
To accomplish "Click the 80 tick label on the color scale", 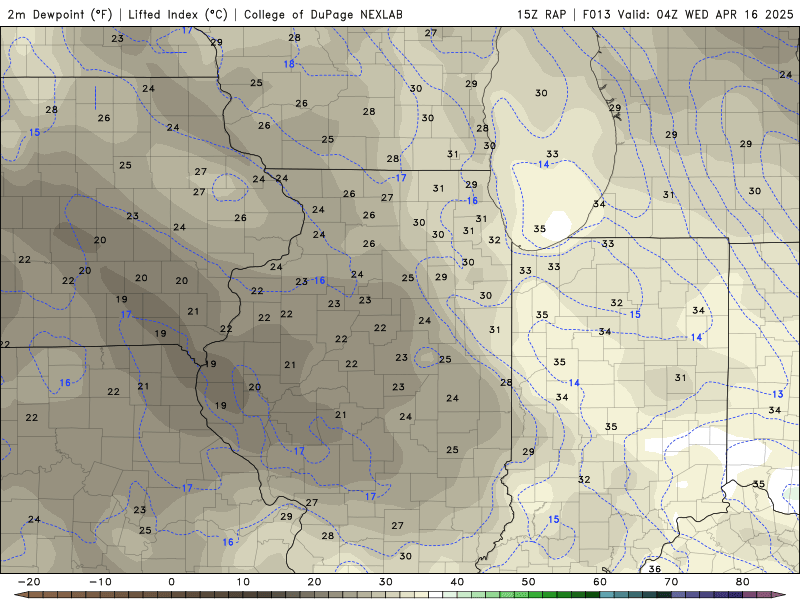I will (x=743, y=582).
